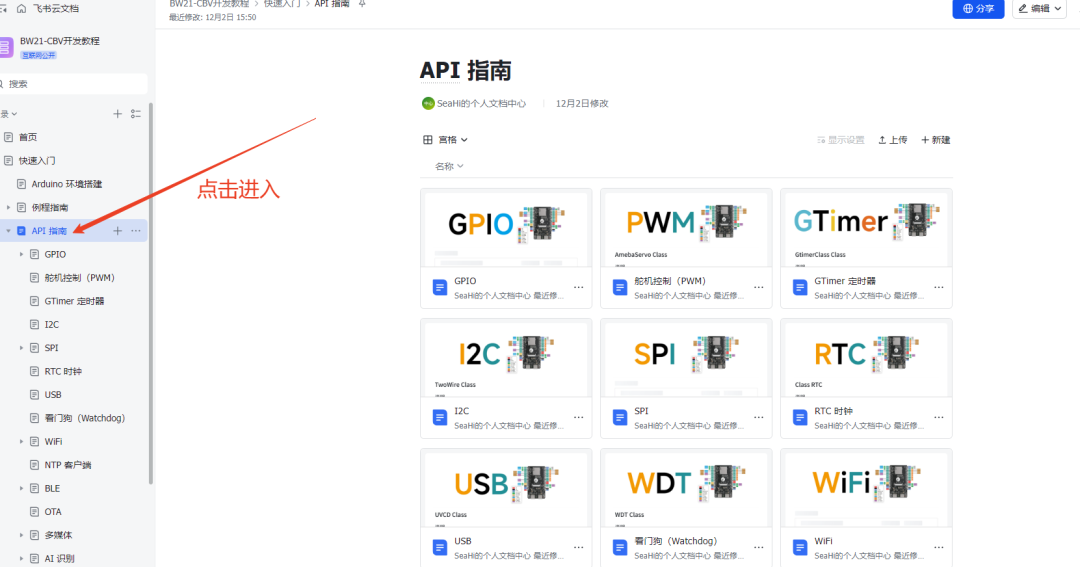Viewport: 1080px width, 567px height.
Task: Click the blue doc icon of the SPI card
Action: 620,417
